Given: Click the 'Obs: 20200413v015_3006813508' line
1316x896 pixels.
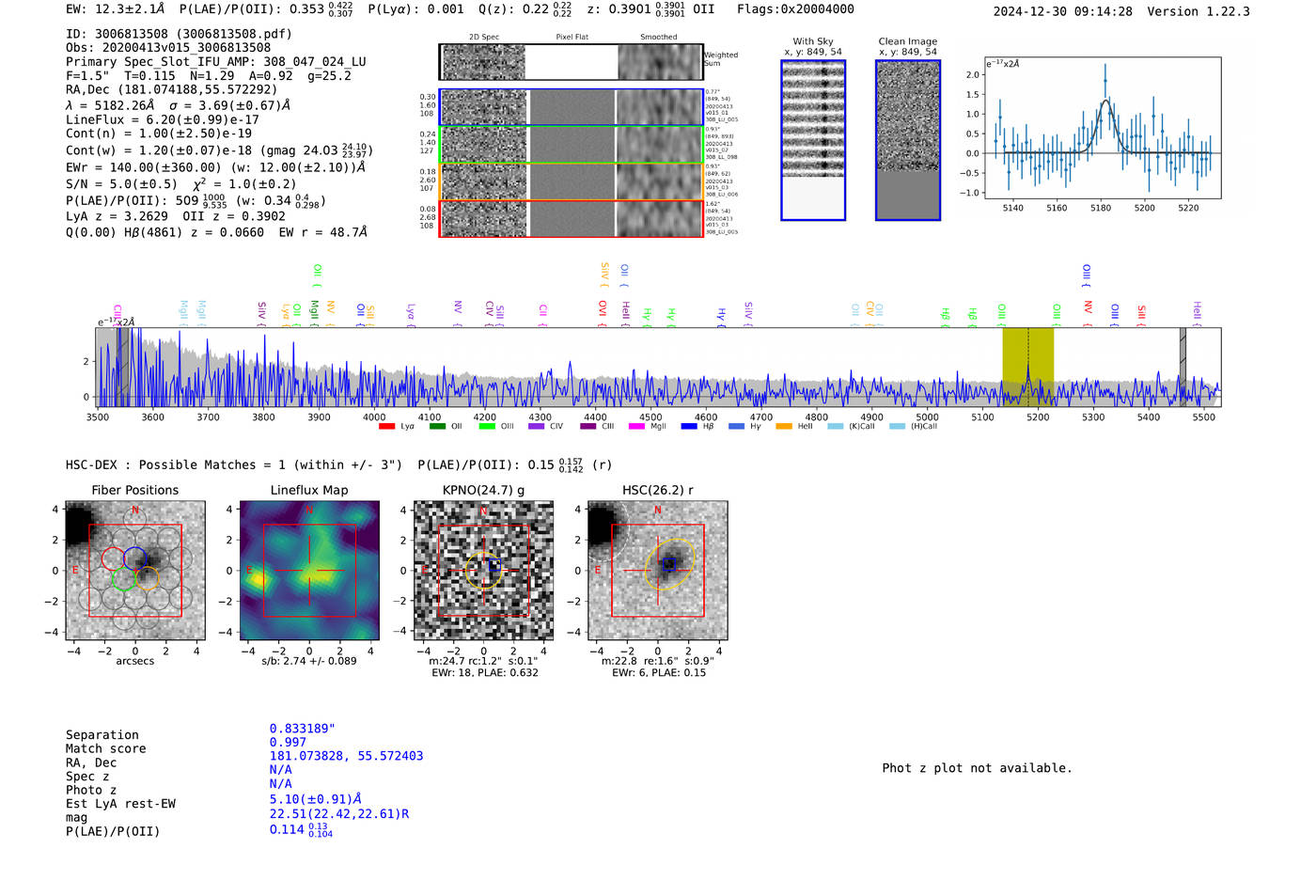Looking at the screenshot, I should click(168, 48).
